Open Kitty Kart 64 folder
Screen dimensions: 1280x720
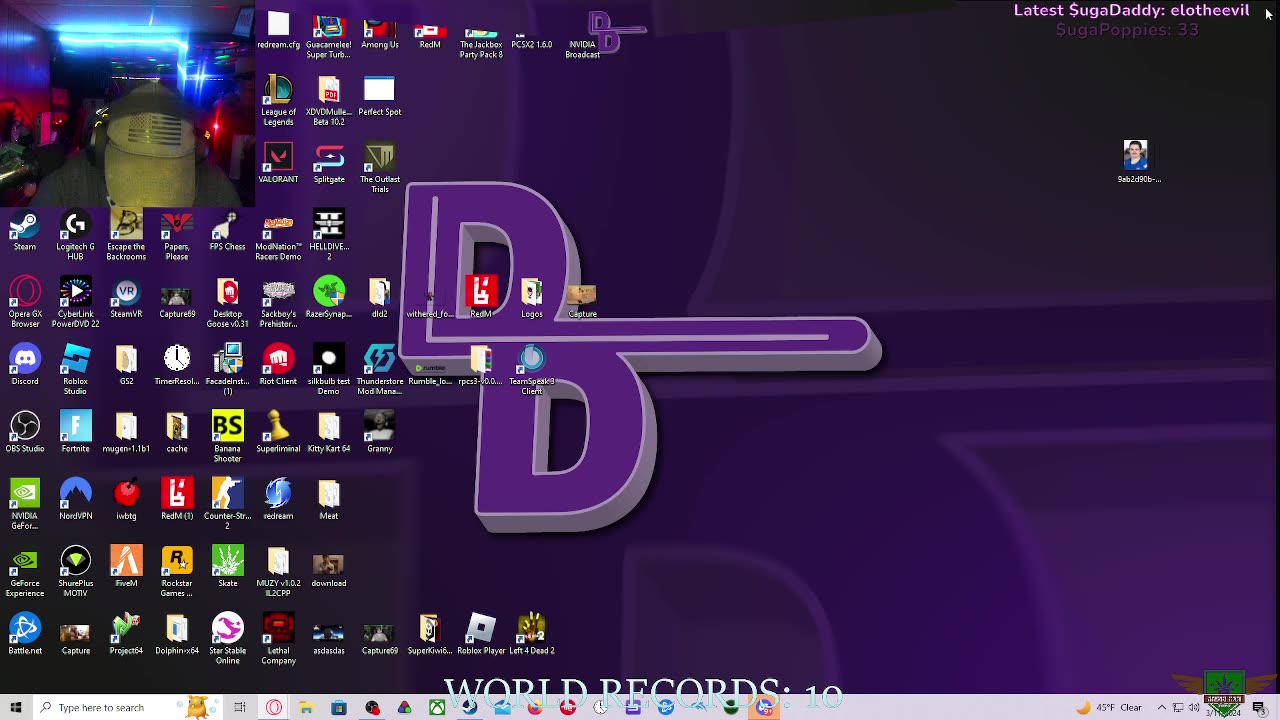(x=329, y=433)
